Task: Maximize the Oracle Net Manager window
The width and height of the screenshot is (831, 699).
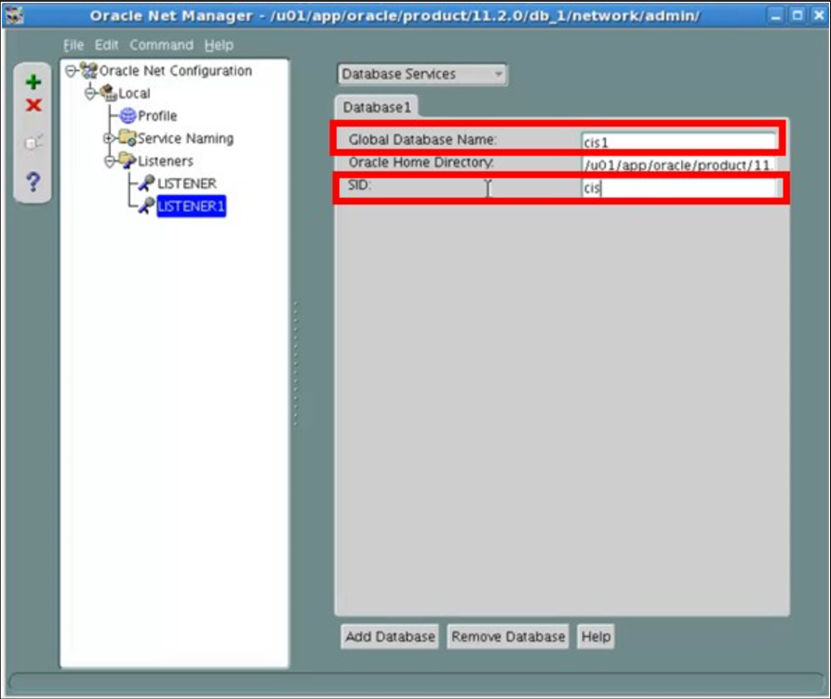Action: click(x=797, y=15)
